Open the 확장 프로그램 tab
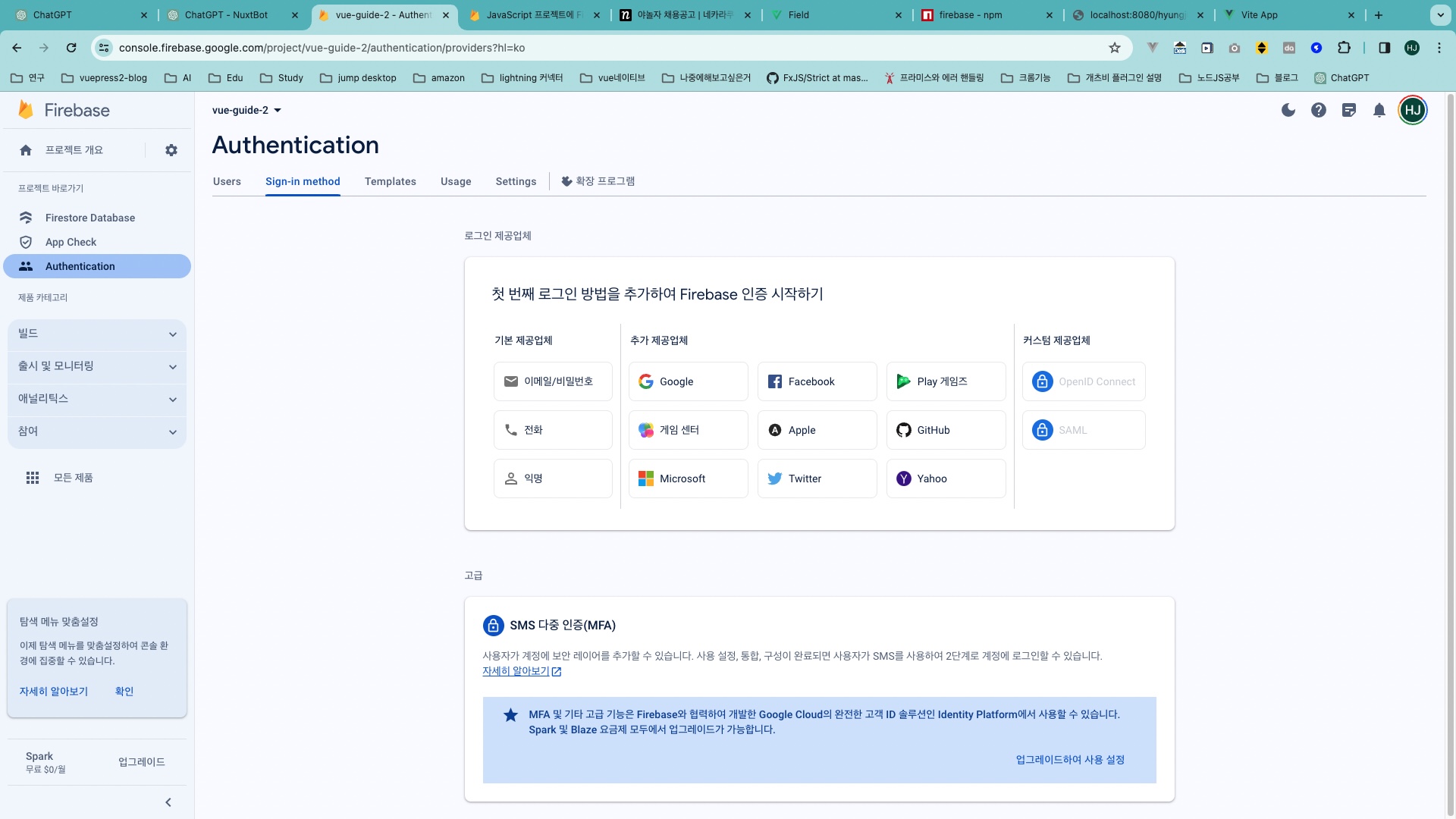The height and width of the screenshot is (819, 1456). click(598, 181)
